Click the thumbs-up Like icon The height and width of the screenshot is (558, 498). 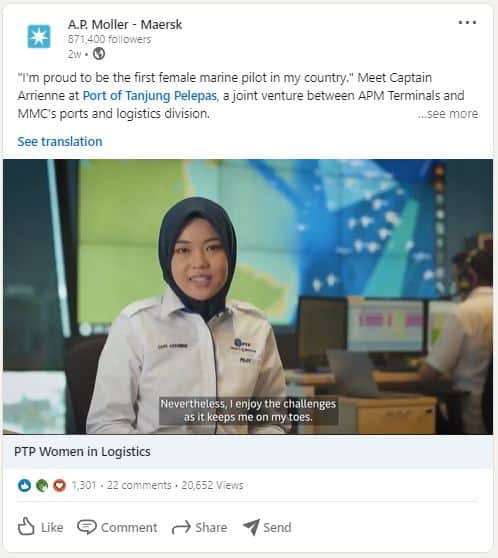tap(26, 526)
